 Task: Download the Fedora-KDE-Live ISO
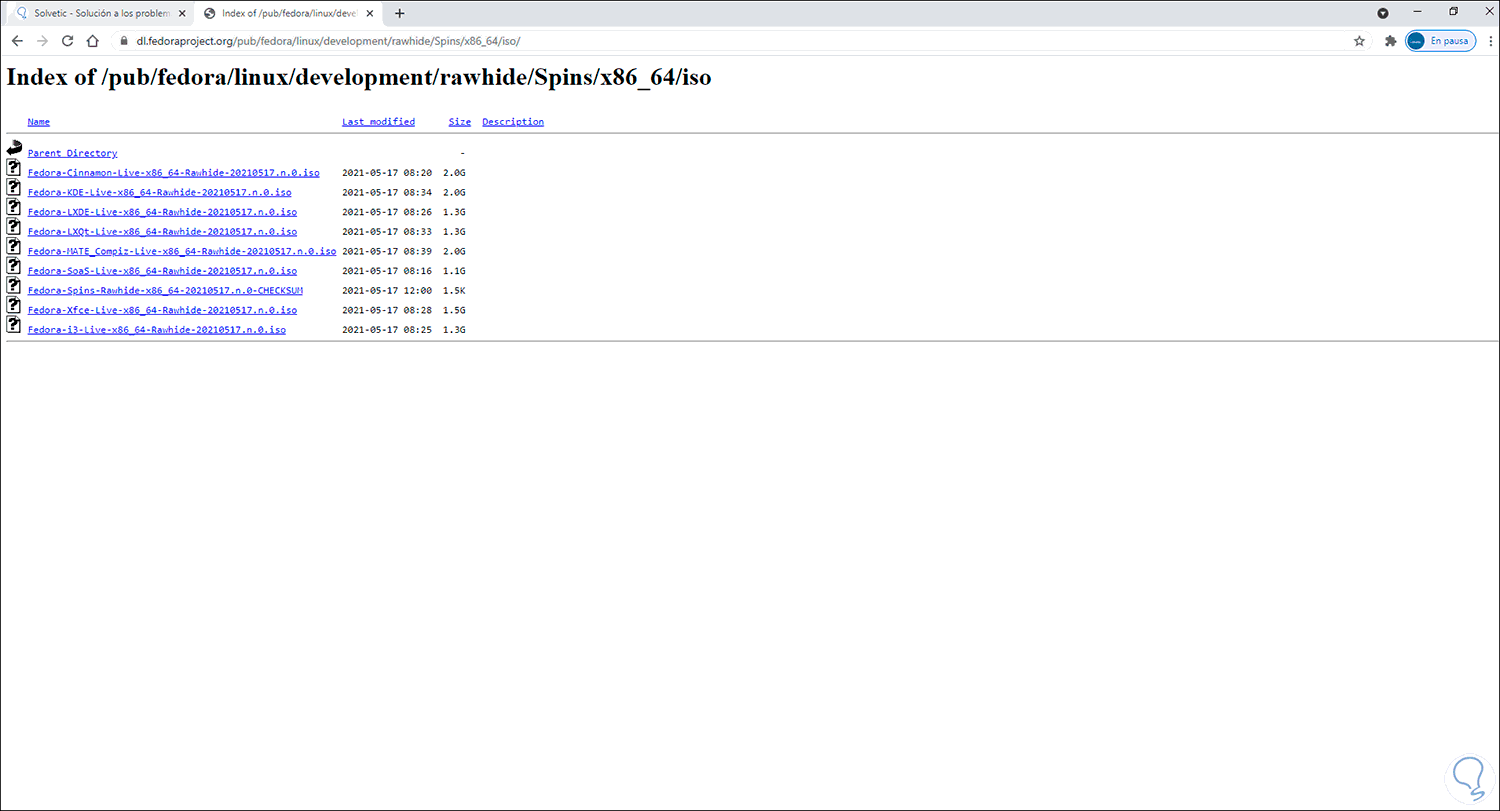pyautogui.click(x=160, y=192)
